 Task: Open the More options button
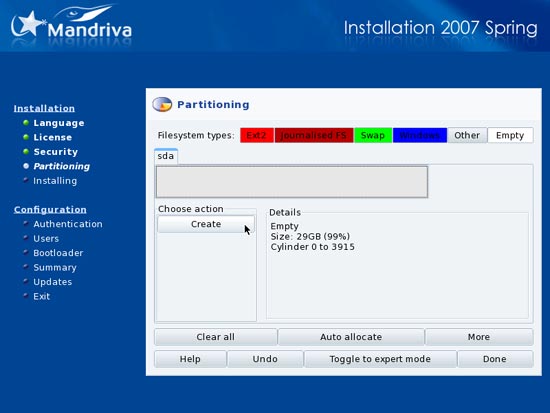coord(479,337)
